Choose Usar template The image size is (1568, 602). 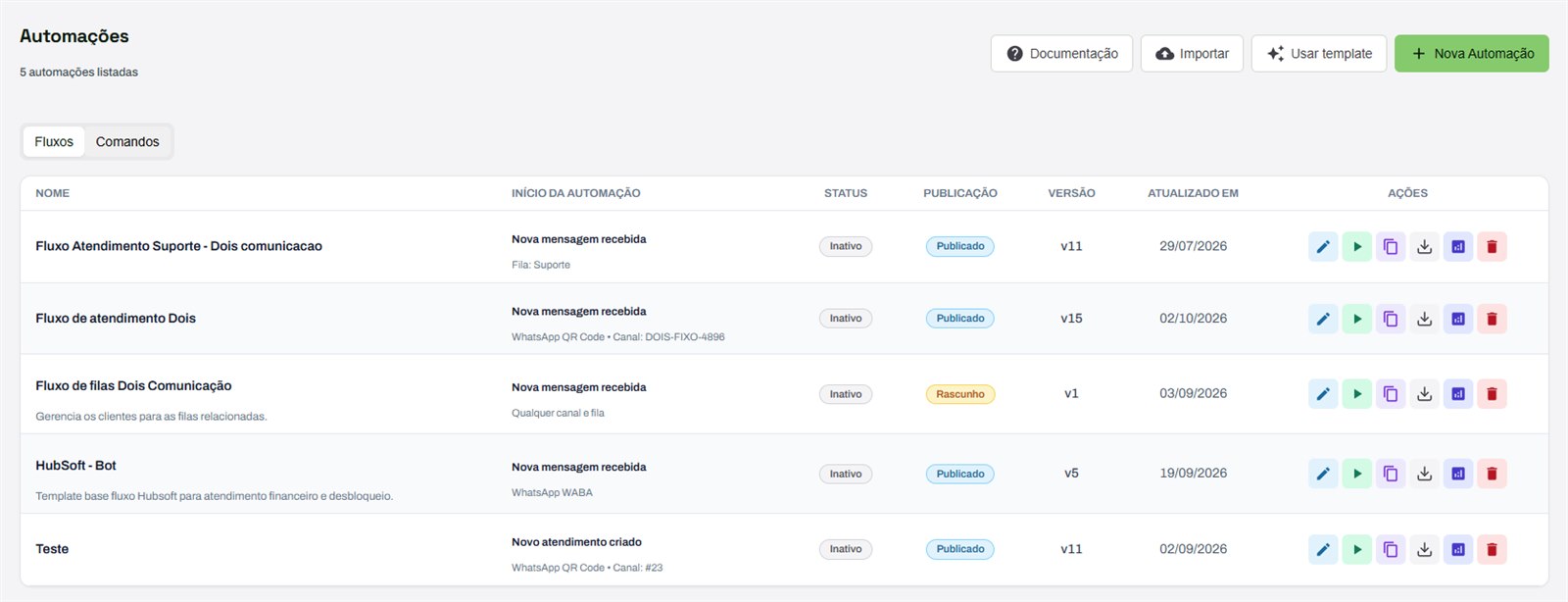tap(1319, 54)
